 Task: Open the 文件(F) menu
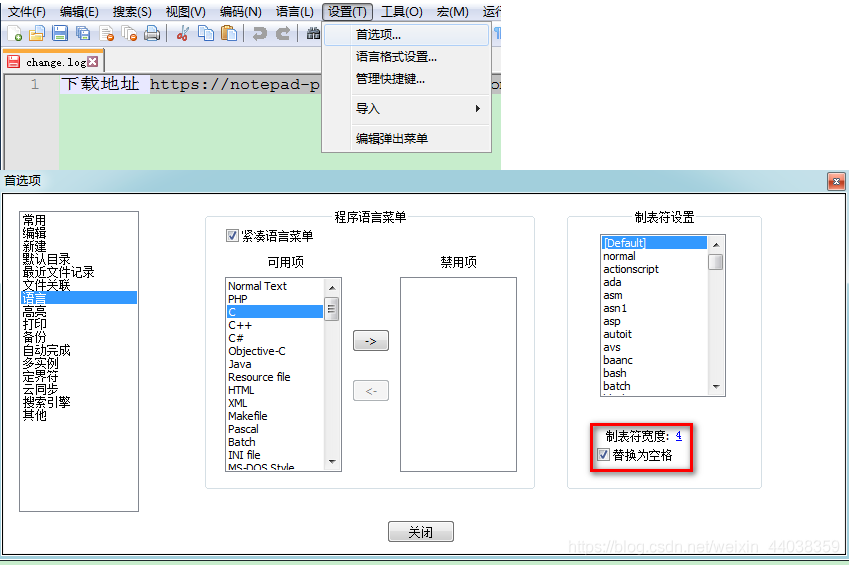[27, 12]
